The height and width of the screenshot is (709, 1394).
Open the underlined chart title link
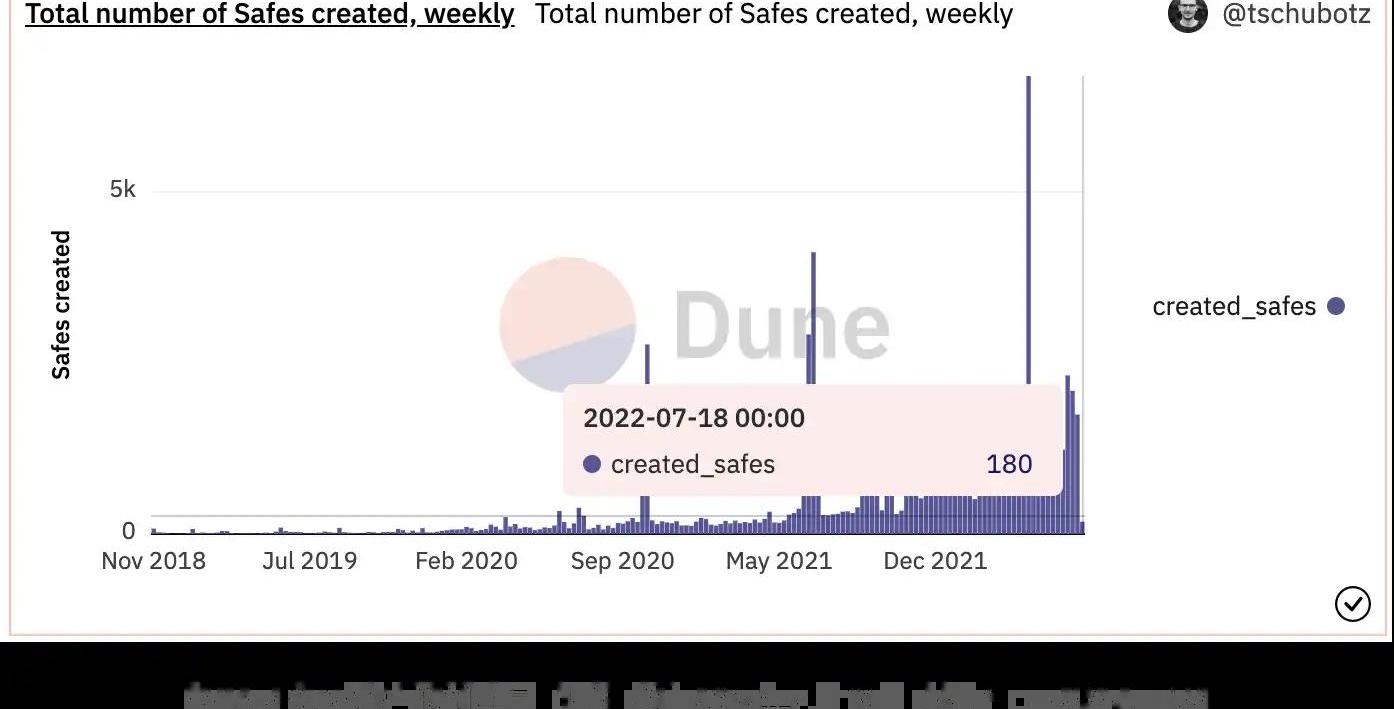[x=269, y=14]
